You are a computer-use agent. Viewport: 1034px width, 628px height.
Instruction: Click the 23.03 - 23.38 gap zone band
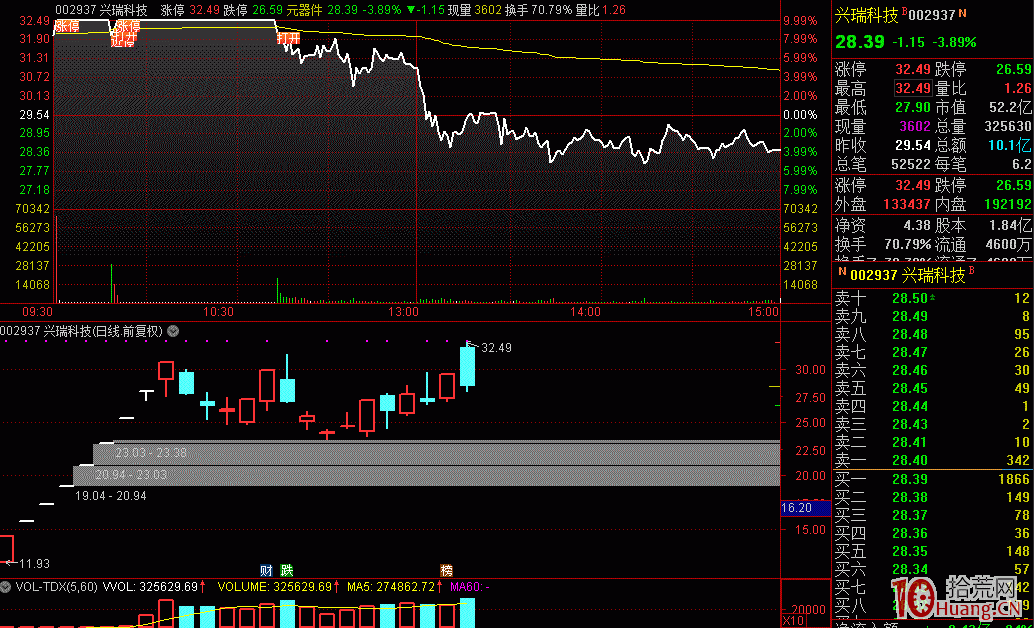pos(437,453)
